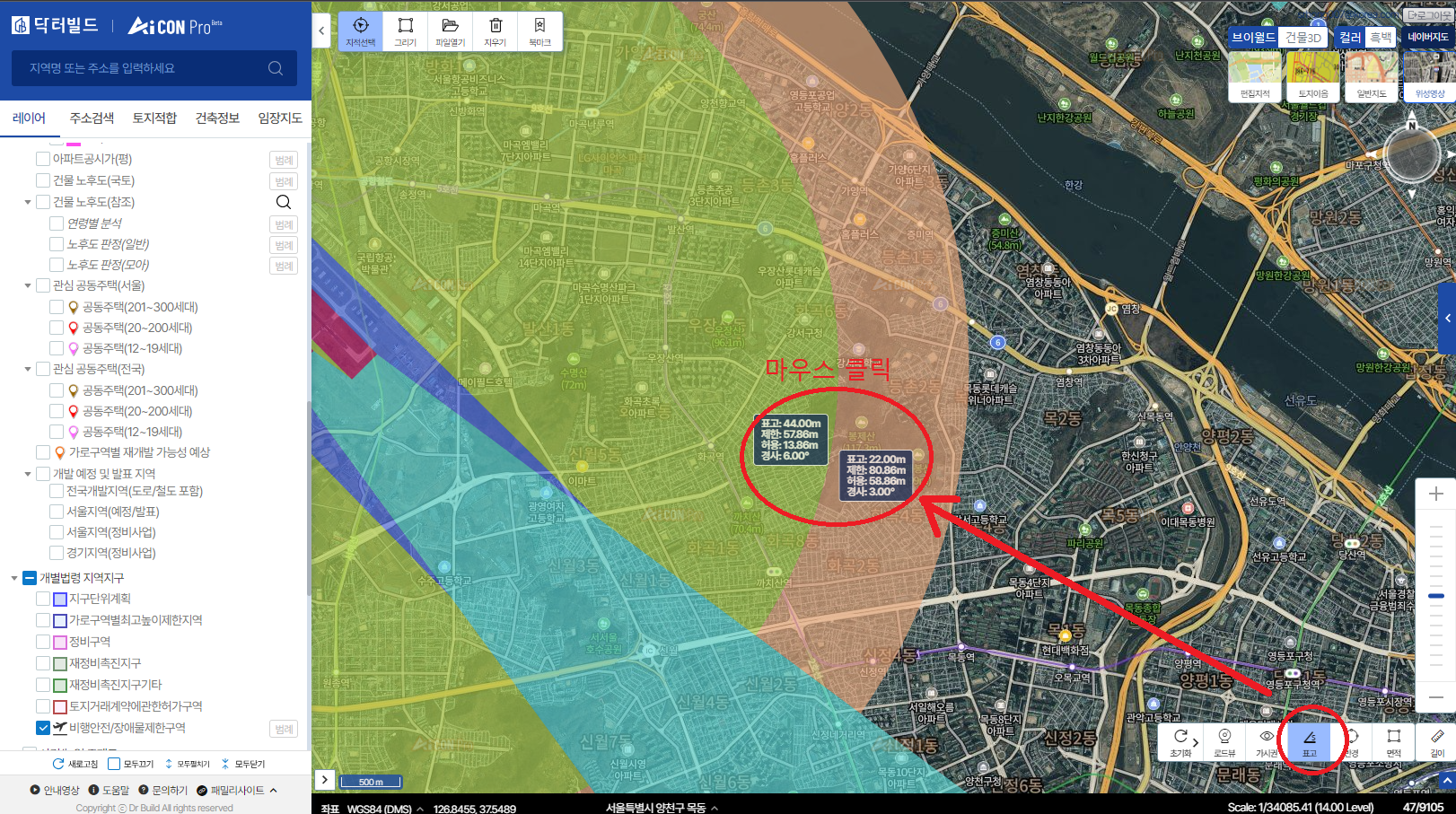Viewport: 1456px width, 814px height.
Task: Open the 건축정보 tab
Action: (x=217, y=118)
